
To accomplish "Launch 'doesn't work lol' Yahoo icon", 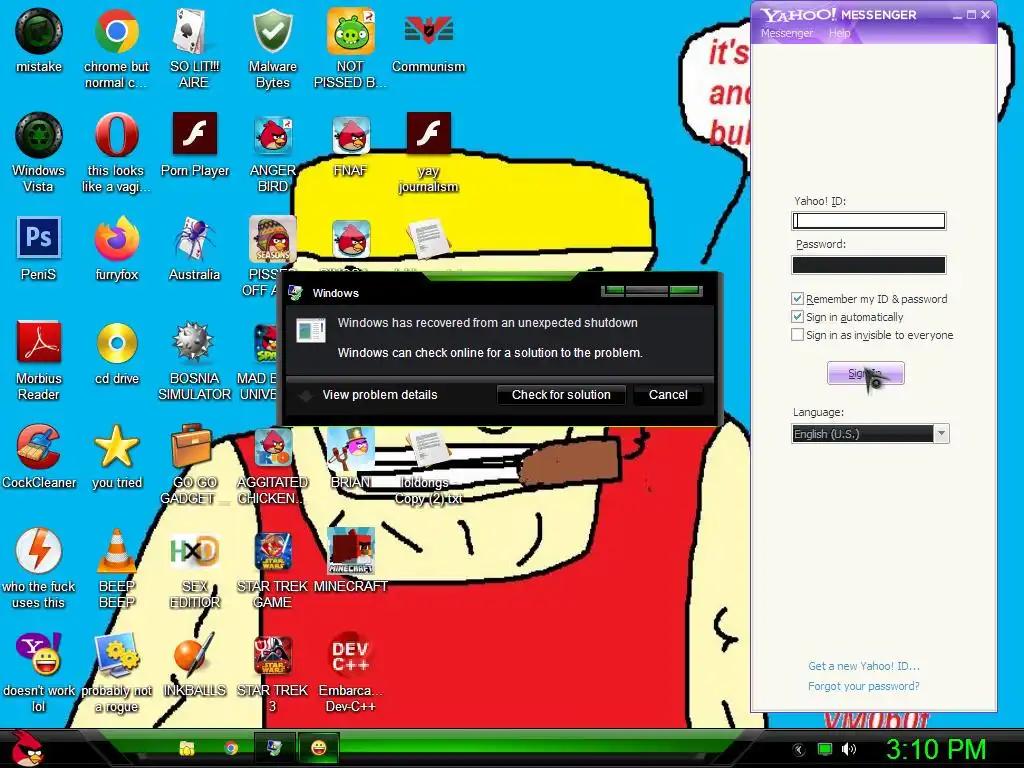I will 39,654.
